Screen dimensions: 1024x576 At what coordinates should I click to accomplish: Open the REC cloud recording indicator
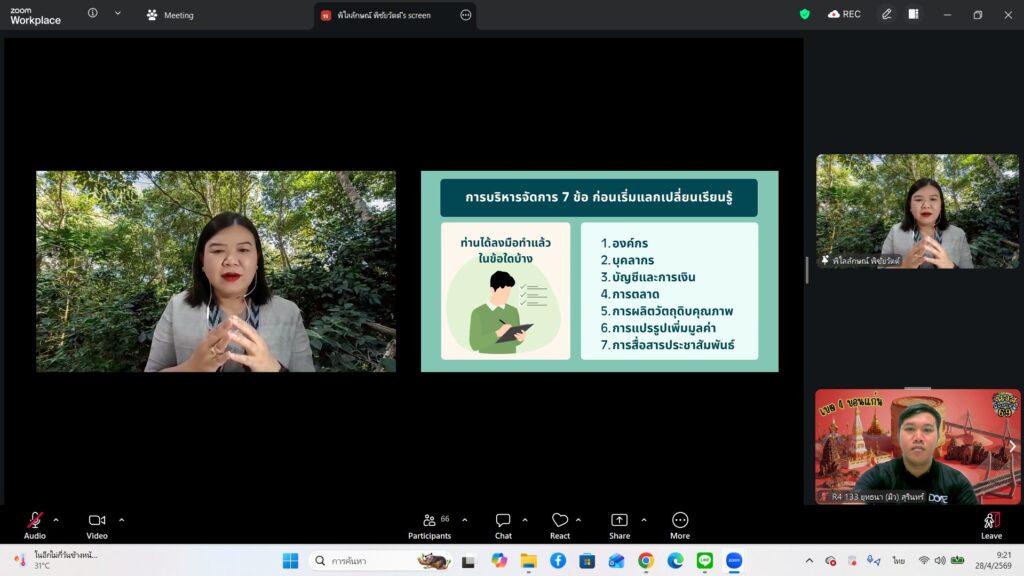(x=844, y=14)
